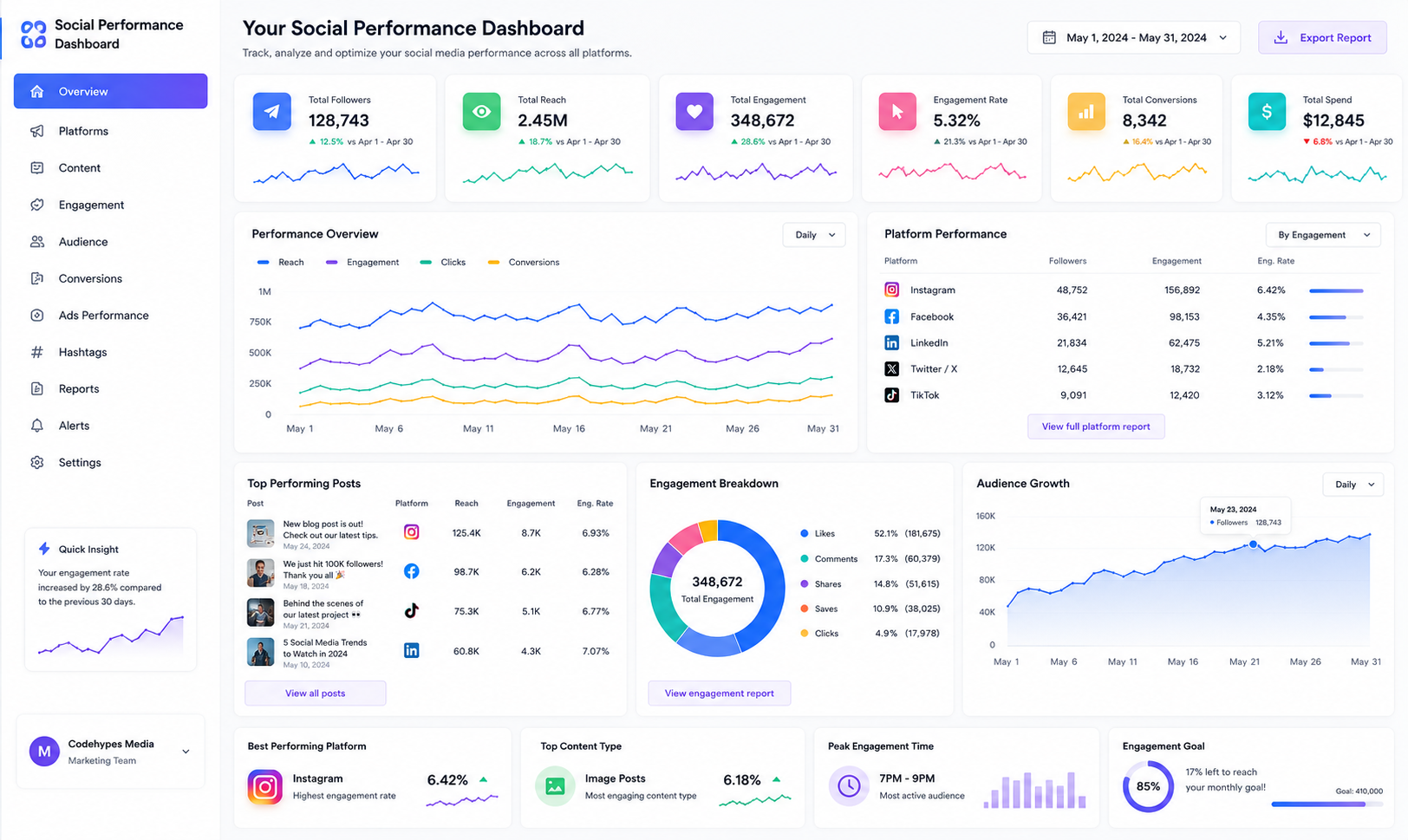Click the 100K followers post thumbnail
The image size is (1408, 840).
(260, 573)
